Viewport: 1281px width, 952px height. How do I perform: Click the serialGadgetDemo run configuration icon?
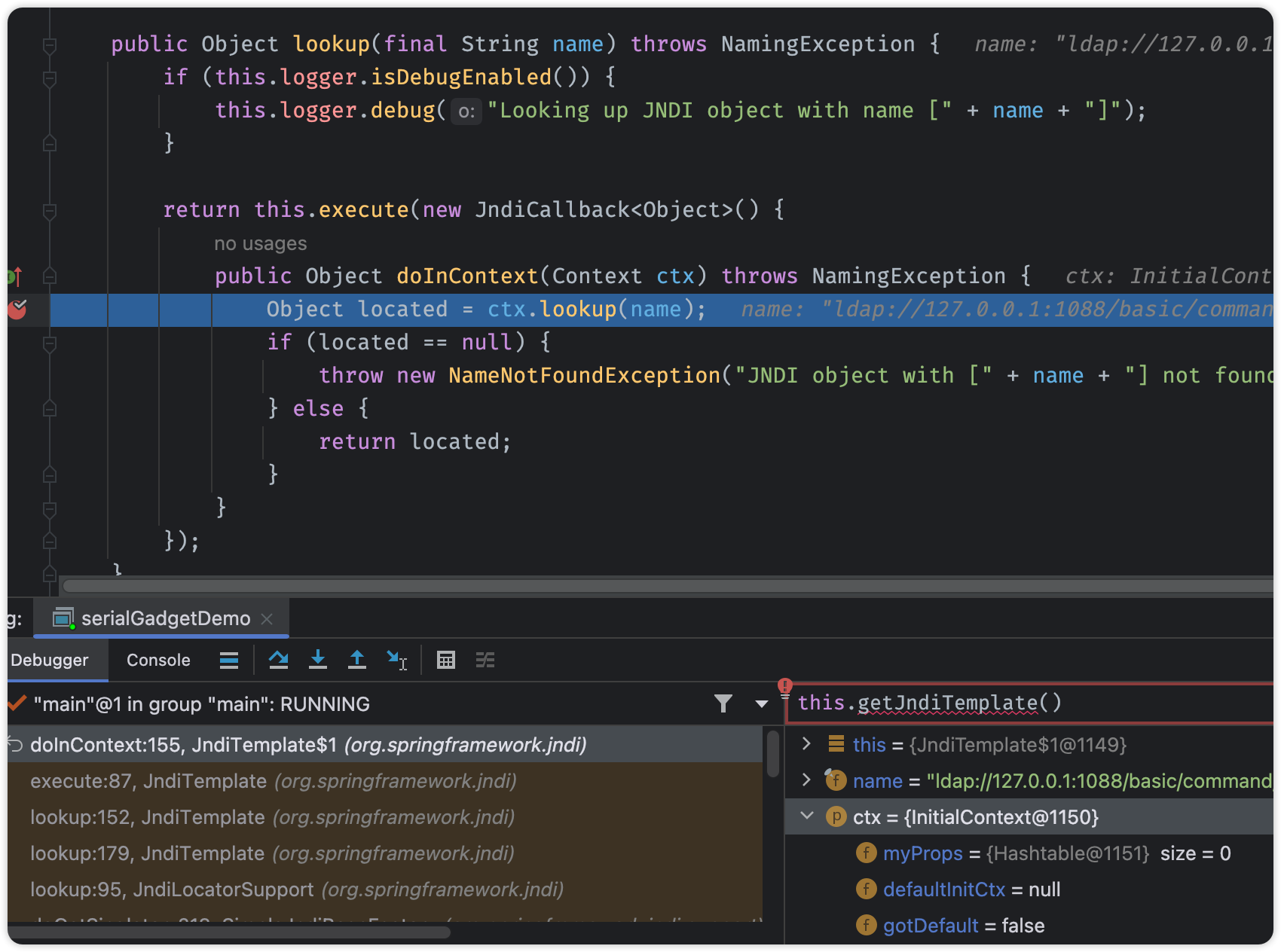pyautogui.click(x=63, y=618)
